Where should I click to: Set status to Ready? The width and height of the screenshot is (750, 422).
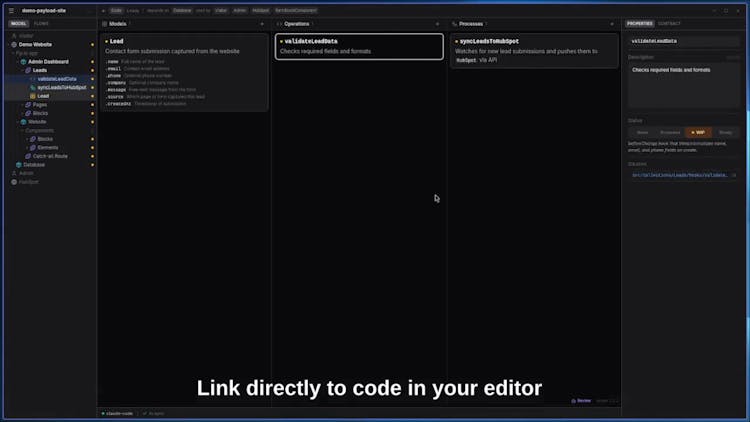[x=726, y=132]
